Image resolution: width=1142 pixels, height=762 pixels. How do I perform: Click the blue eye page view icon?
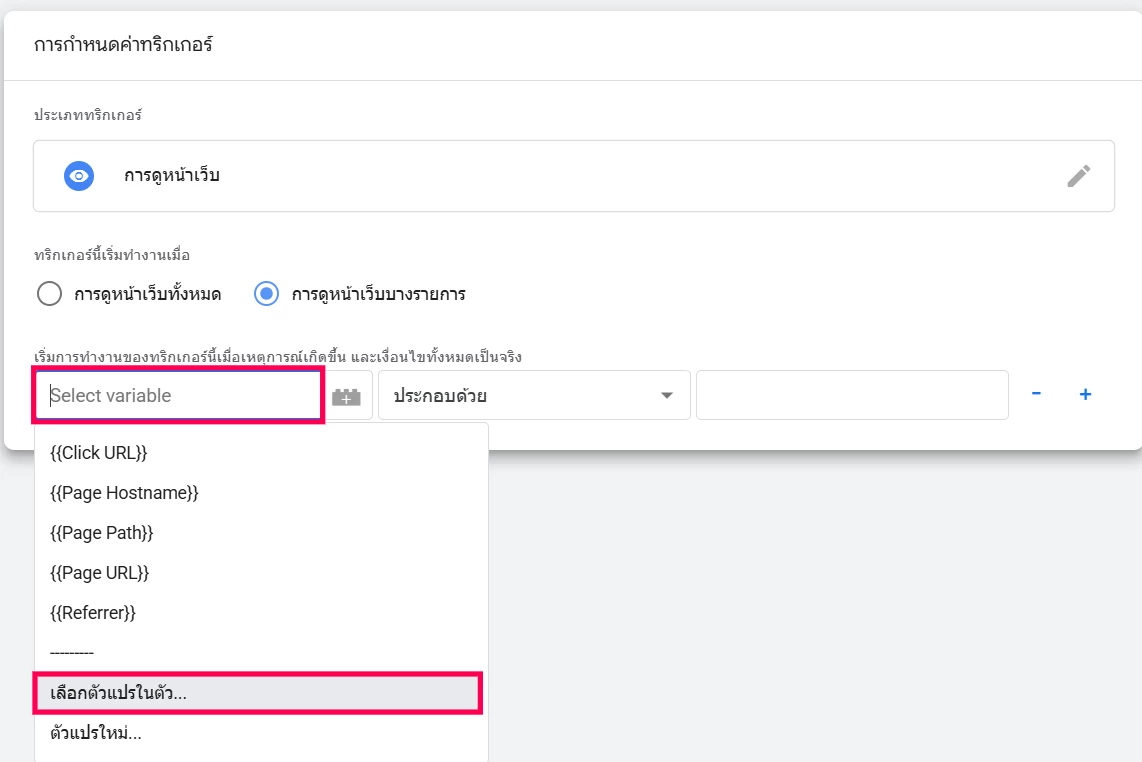click(78, 176)
